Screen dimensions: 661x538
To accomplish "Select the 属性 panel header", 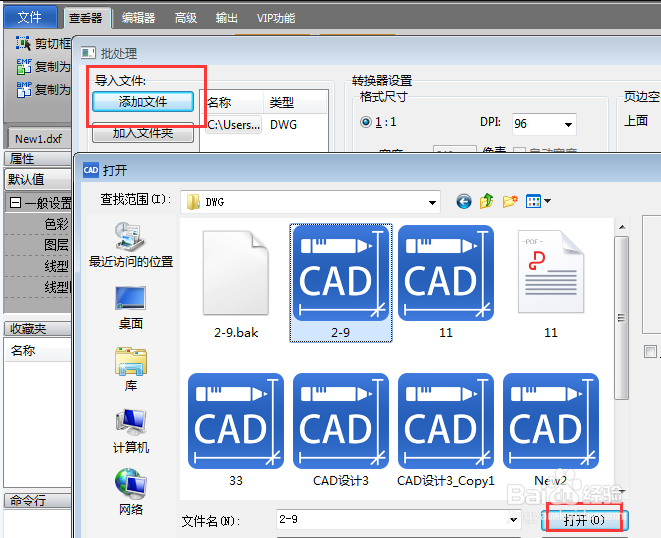I will pos(37,159).
